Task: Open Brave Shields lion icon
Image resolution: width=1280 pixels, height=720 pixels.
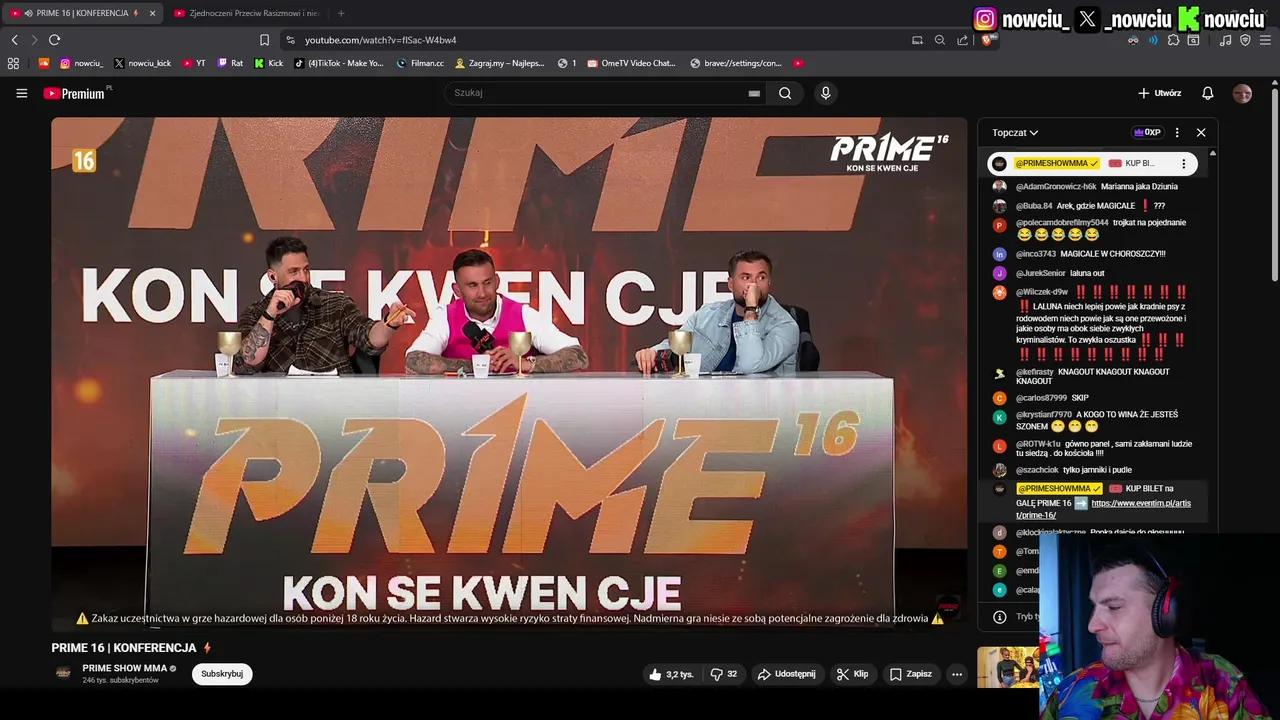Action: (x=987, y=40)
